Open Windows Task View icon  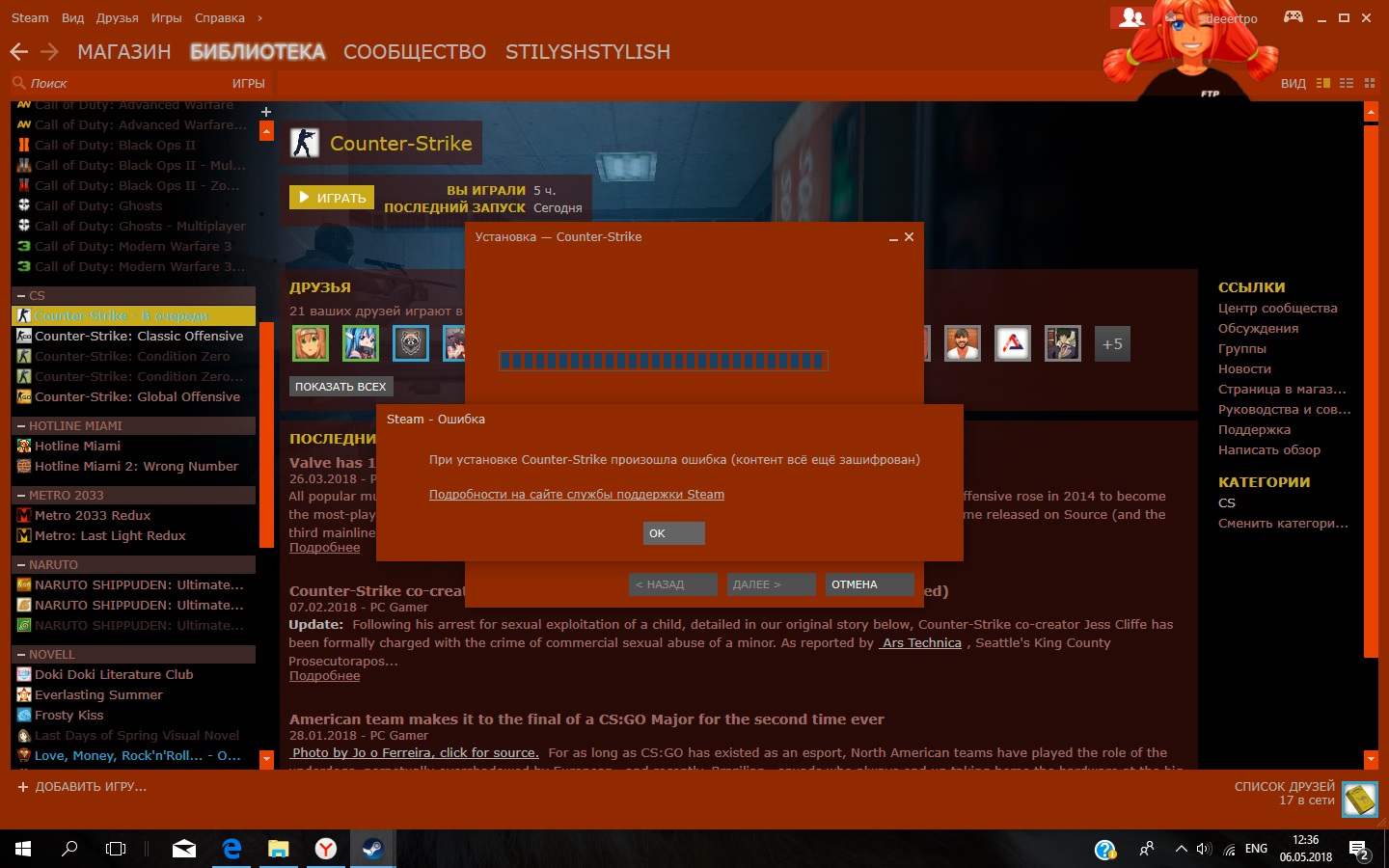tap(116, 849)
